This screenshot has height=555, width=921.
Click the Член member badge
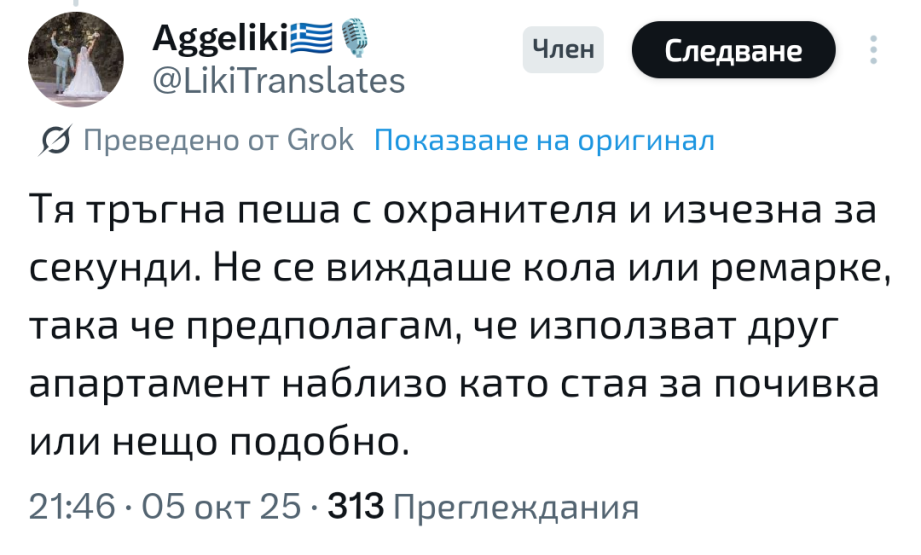(563, 49)
